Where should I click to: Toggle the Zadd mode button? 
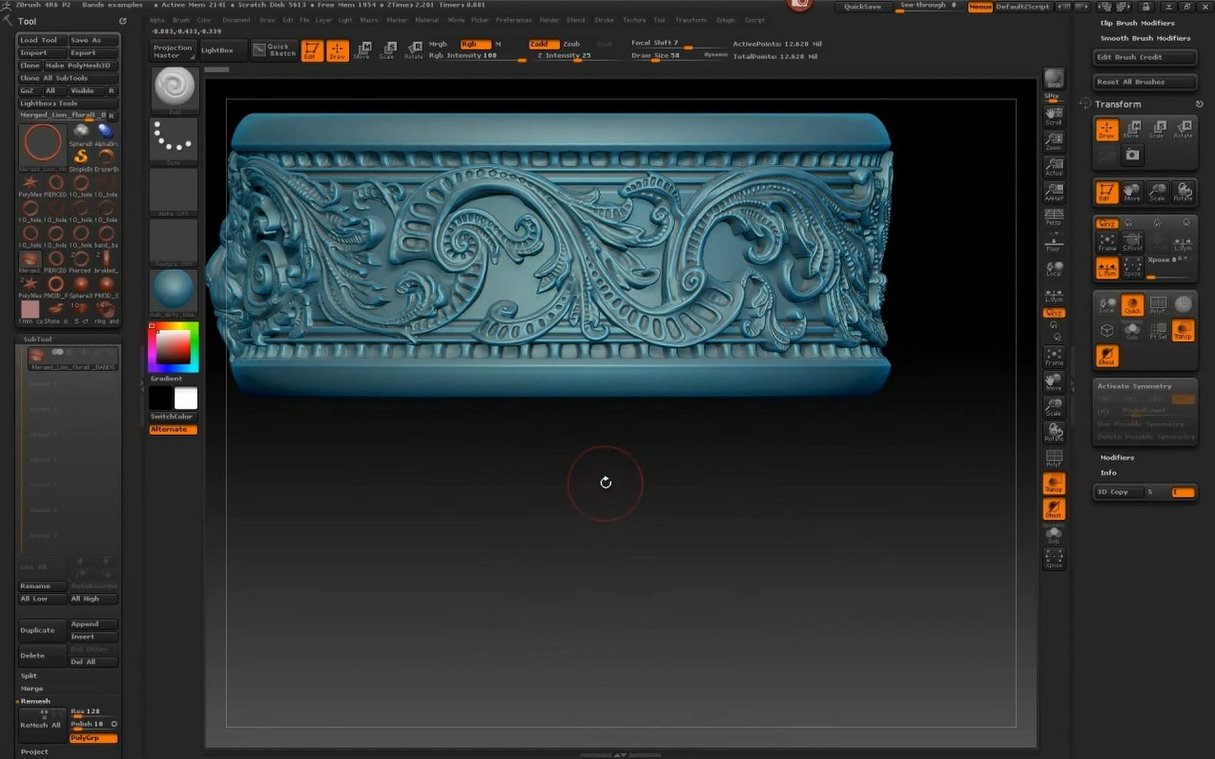[x=543, y=44]
